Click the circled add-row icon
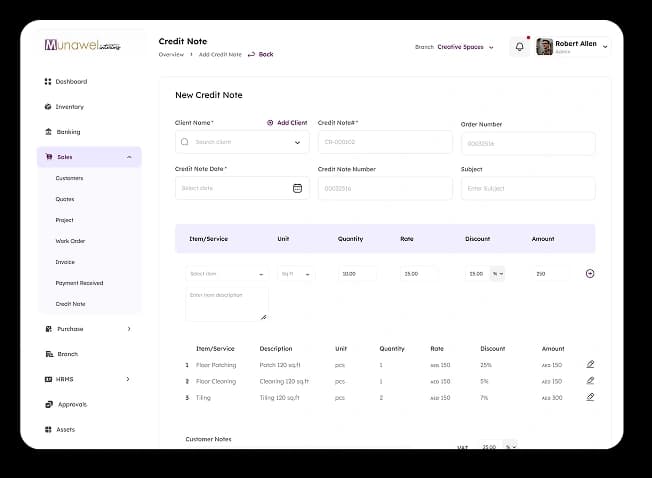Screen dimensions: 652x478 coord(590,273)
